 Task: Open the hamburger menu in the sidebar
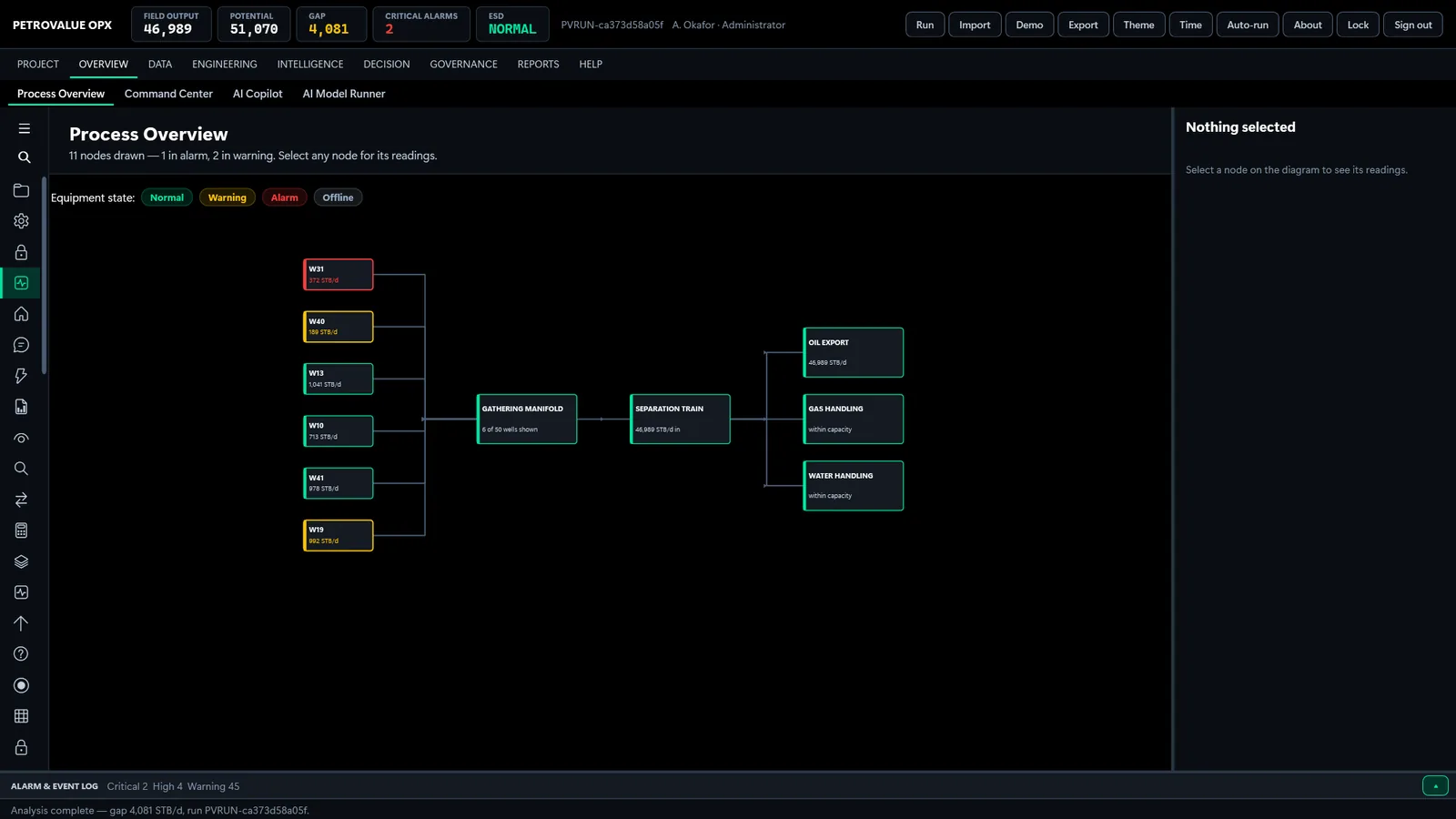(x=25, y=128)
